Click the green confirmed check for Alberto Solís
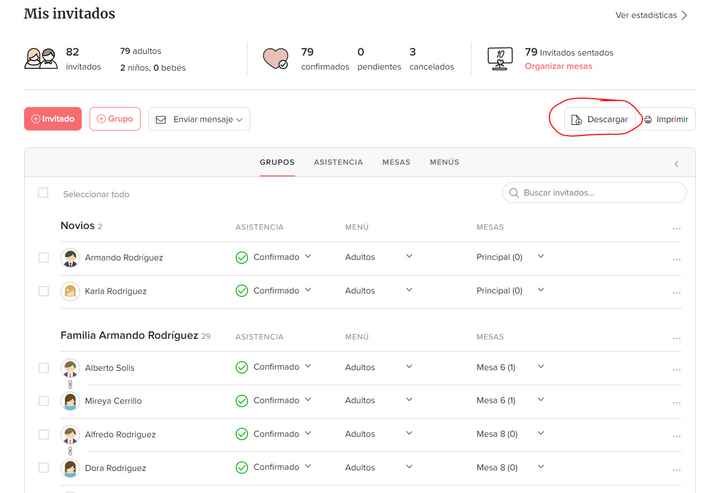This screenshot has height=493, width=720. click(x=241, y=368)
